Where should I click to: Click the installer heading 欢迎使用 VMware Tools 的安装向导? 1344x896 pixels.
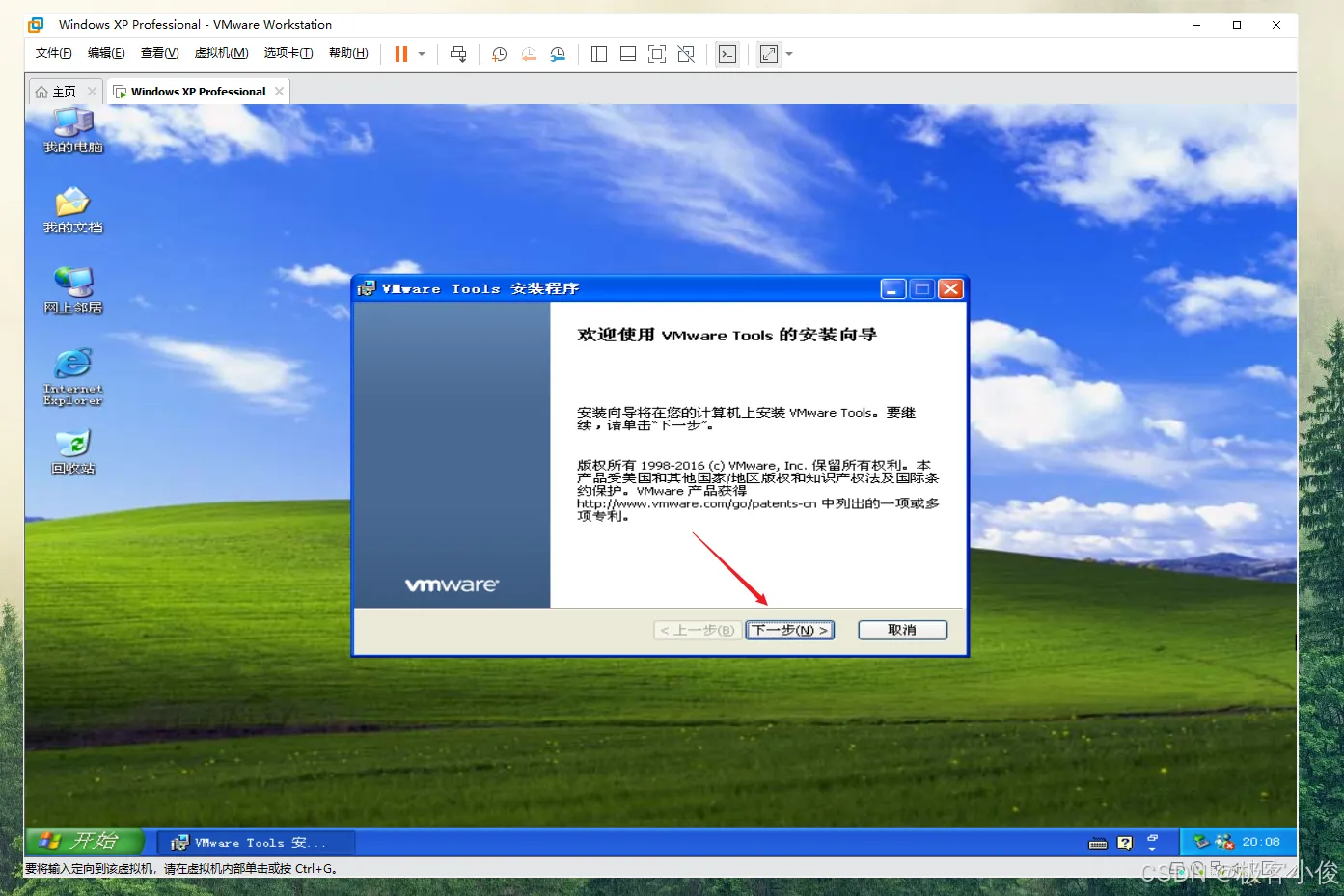point(727,335)
